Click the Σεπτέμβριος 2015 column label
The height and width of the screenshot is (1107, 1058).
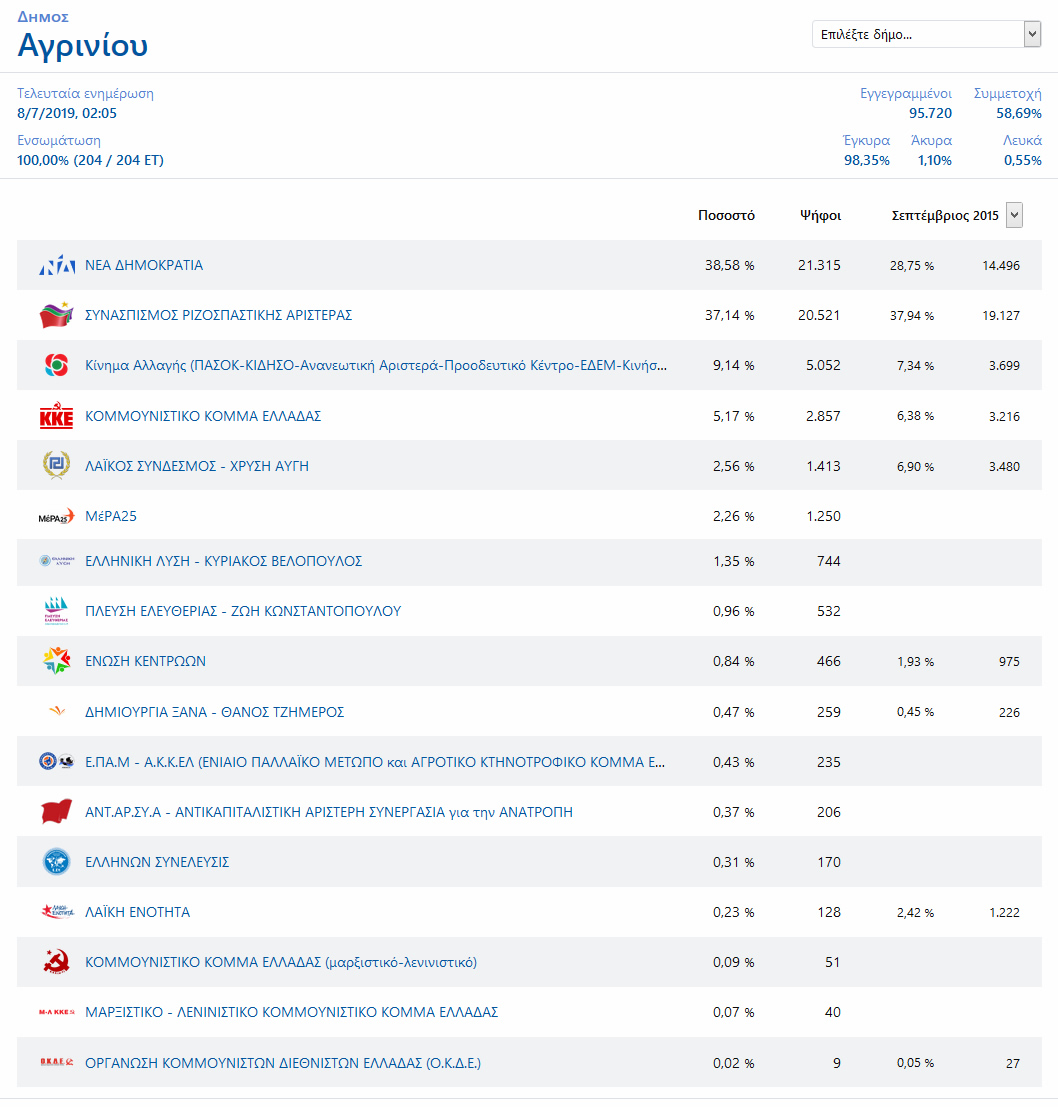(945, 215)
